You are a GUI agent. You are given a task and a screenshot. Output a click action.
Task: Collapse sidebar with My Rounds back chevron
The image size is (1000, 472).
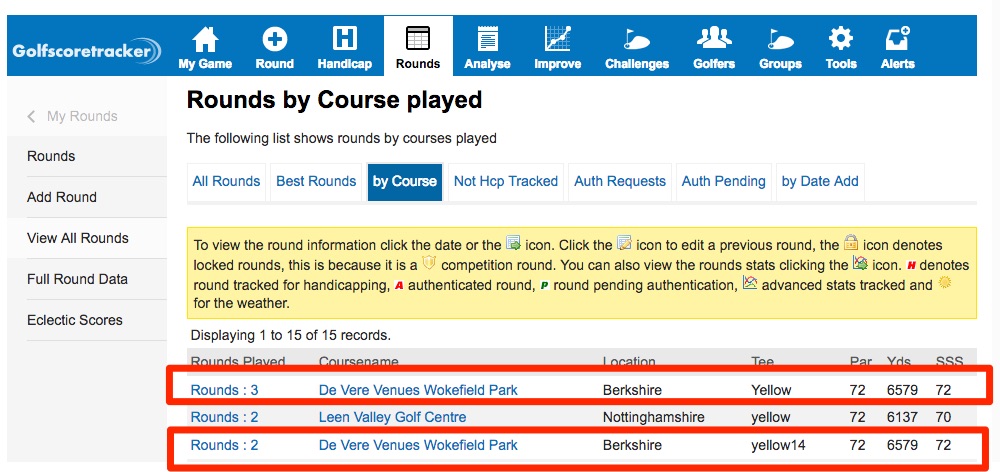point(32,117)
